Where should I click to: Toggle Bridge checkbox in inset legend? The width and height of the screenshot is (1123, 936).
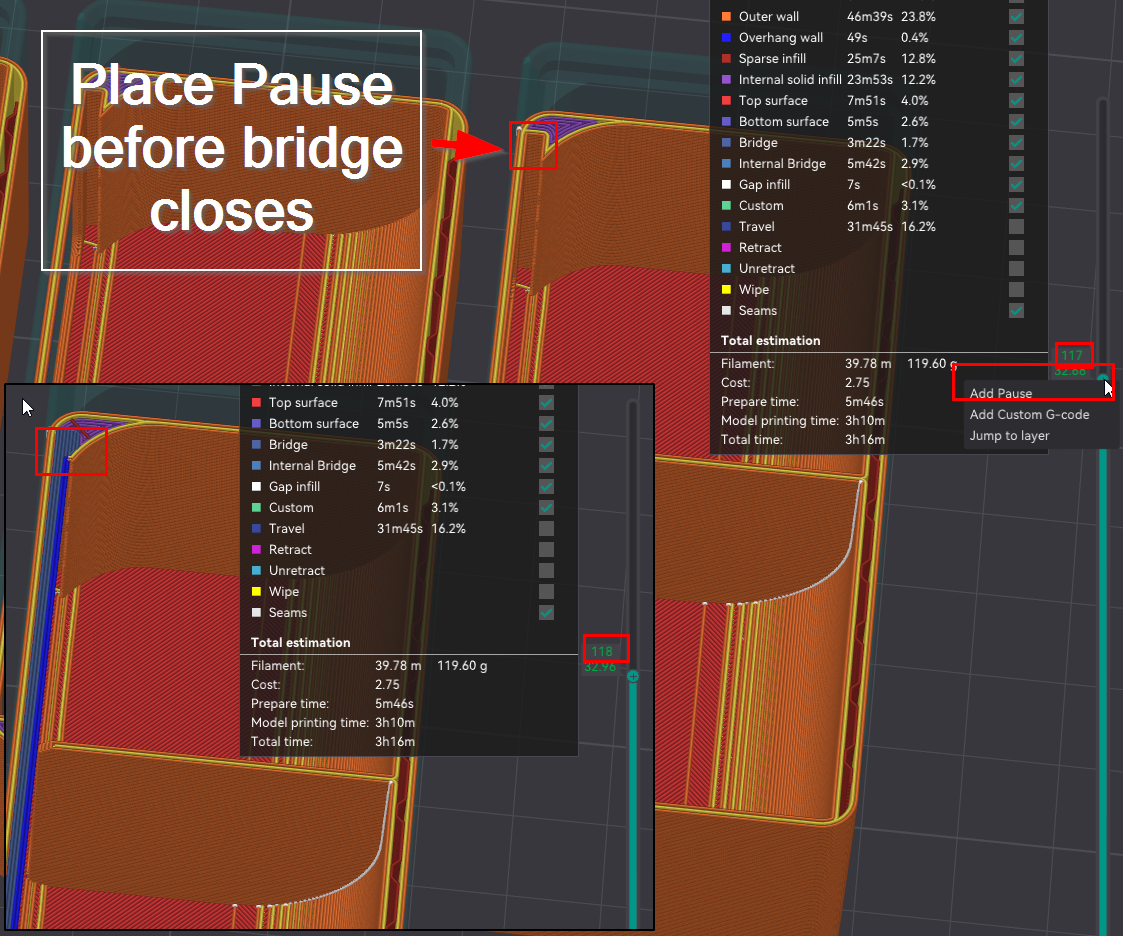coord(546,445)
